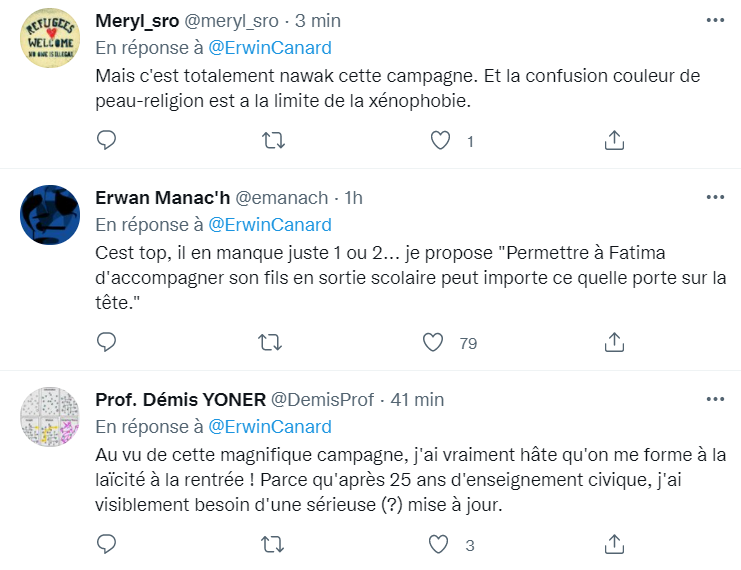Screen dimensions: 741x570
Task: Open more options on Meryl_sro's tweet
Action: 714,20
